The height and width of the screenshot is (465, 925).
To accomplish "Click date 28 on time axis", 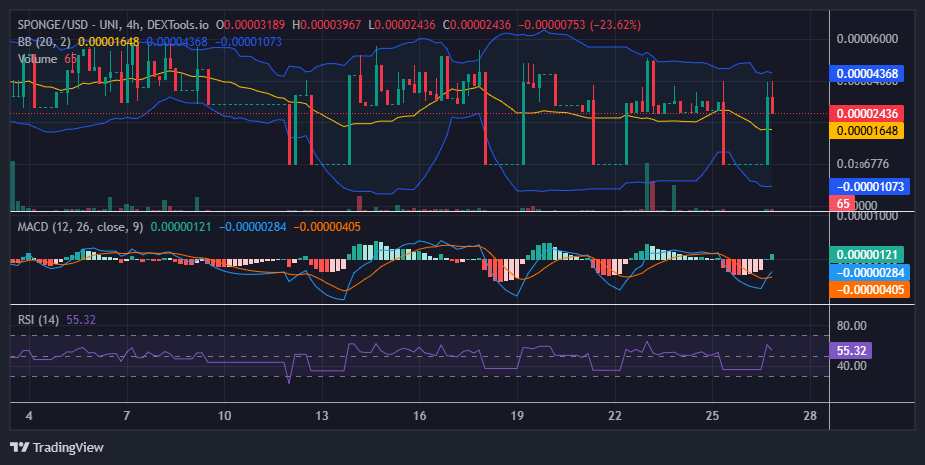I will coord(810,415).
